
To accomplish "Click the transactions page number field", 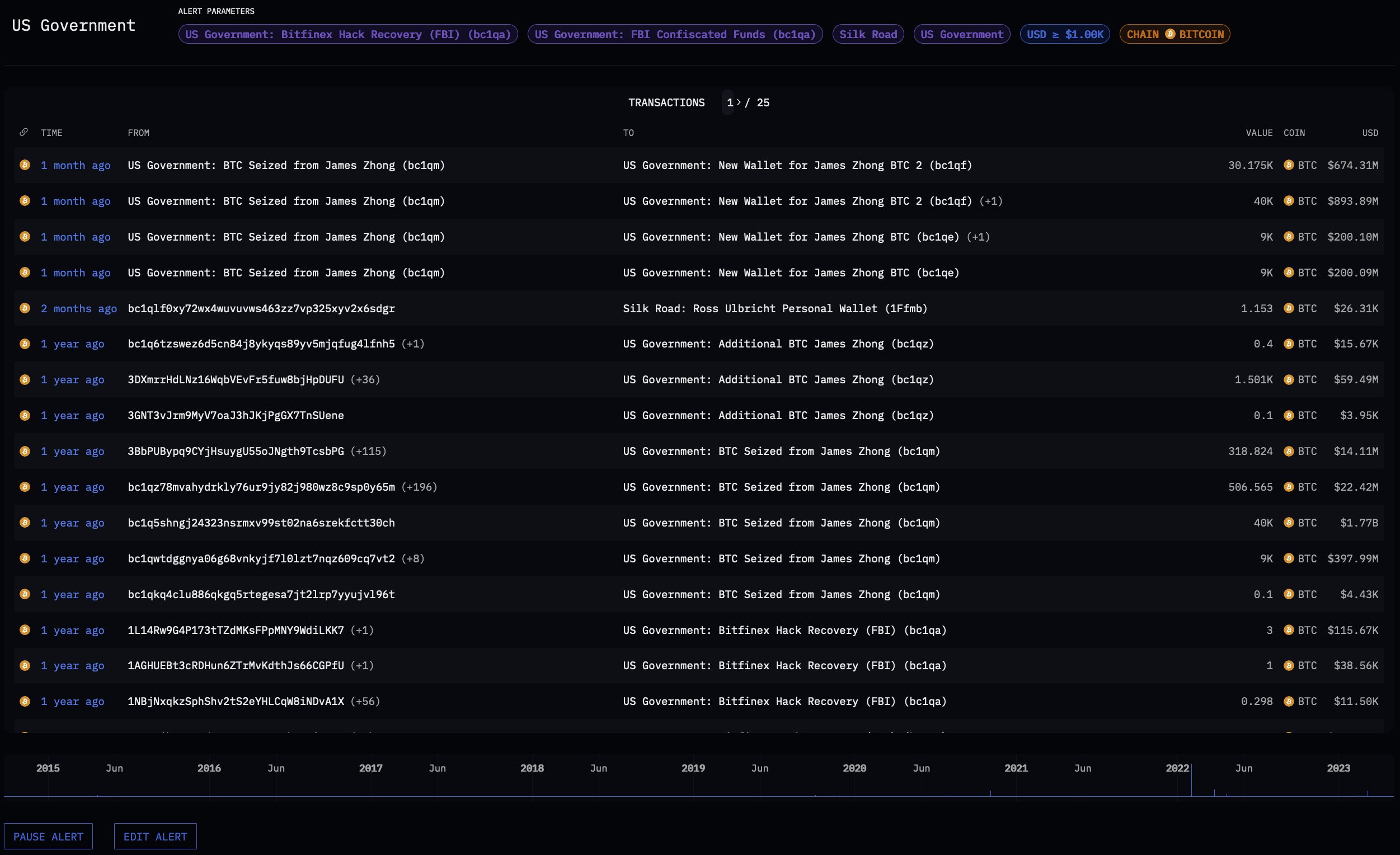I will pyautogui.click(x=729, y=102).
